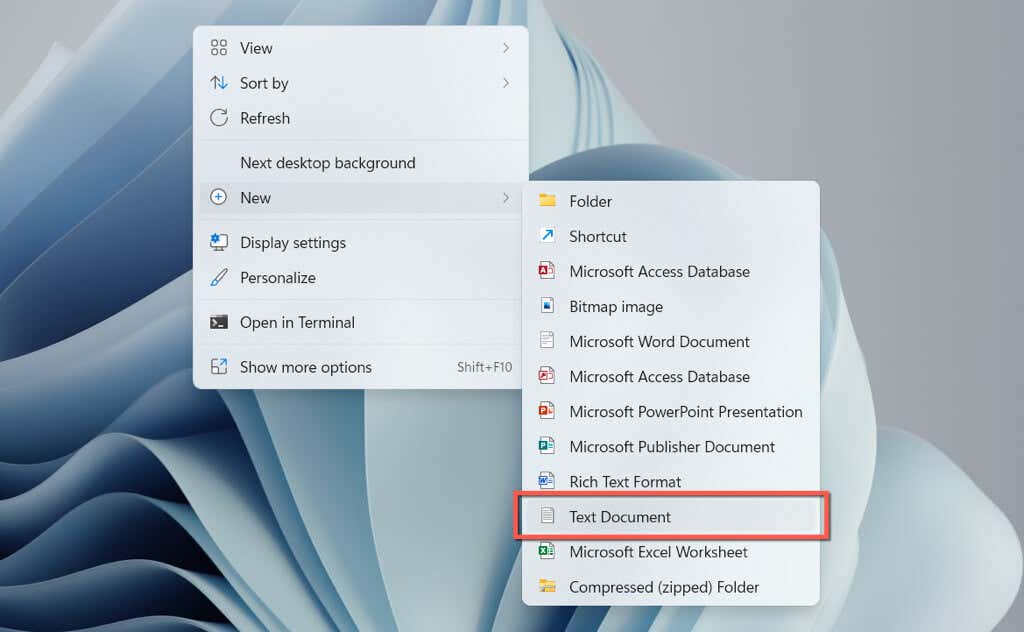Click the Sort by arrows icon
The width and height of the screenshot is (1024, 632).
[x=219, y=83]
